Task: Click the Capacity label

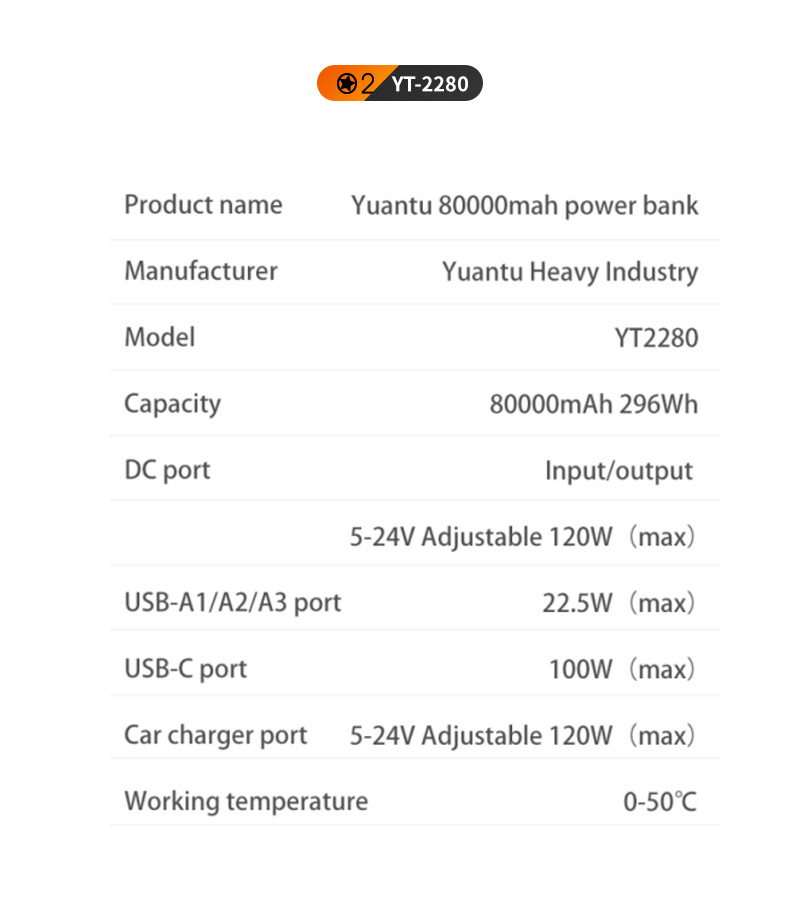Action: (172, 404)
